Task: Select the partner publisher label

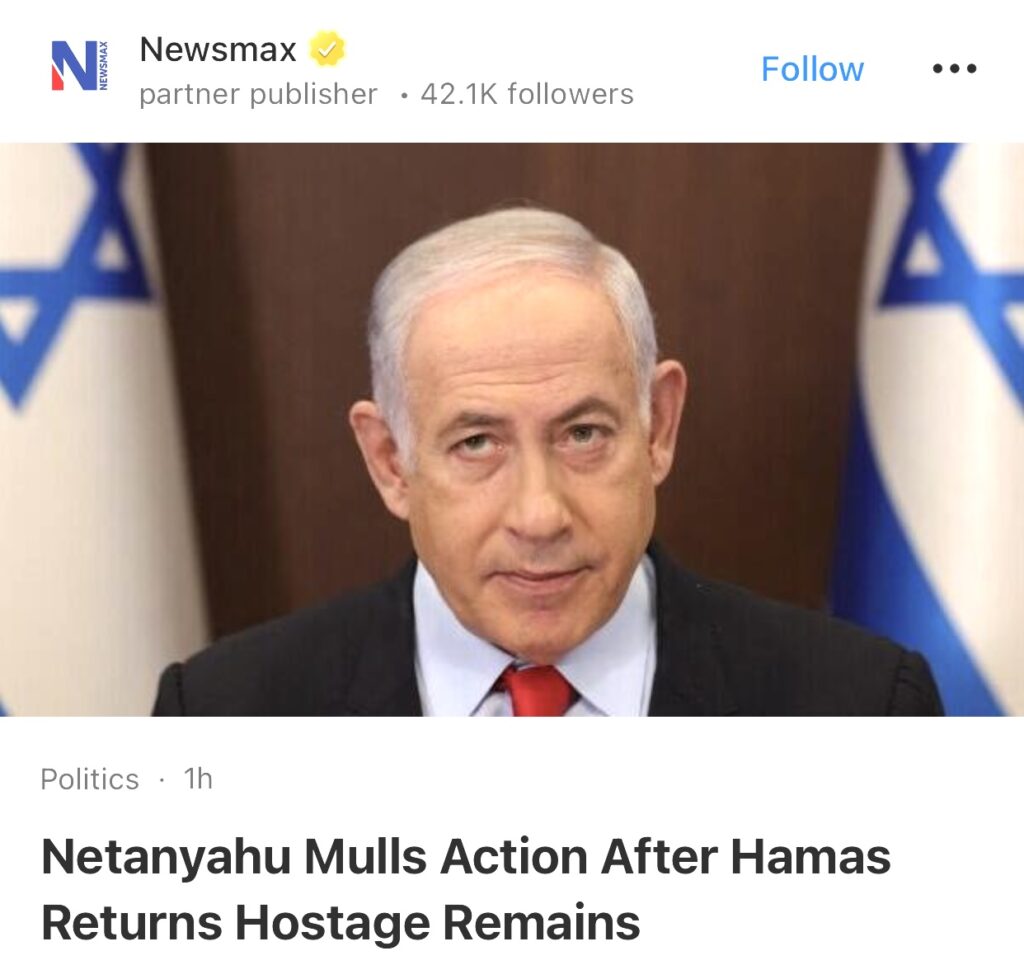Action: click(x=258, y=94)
